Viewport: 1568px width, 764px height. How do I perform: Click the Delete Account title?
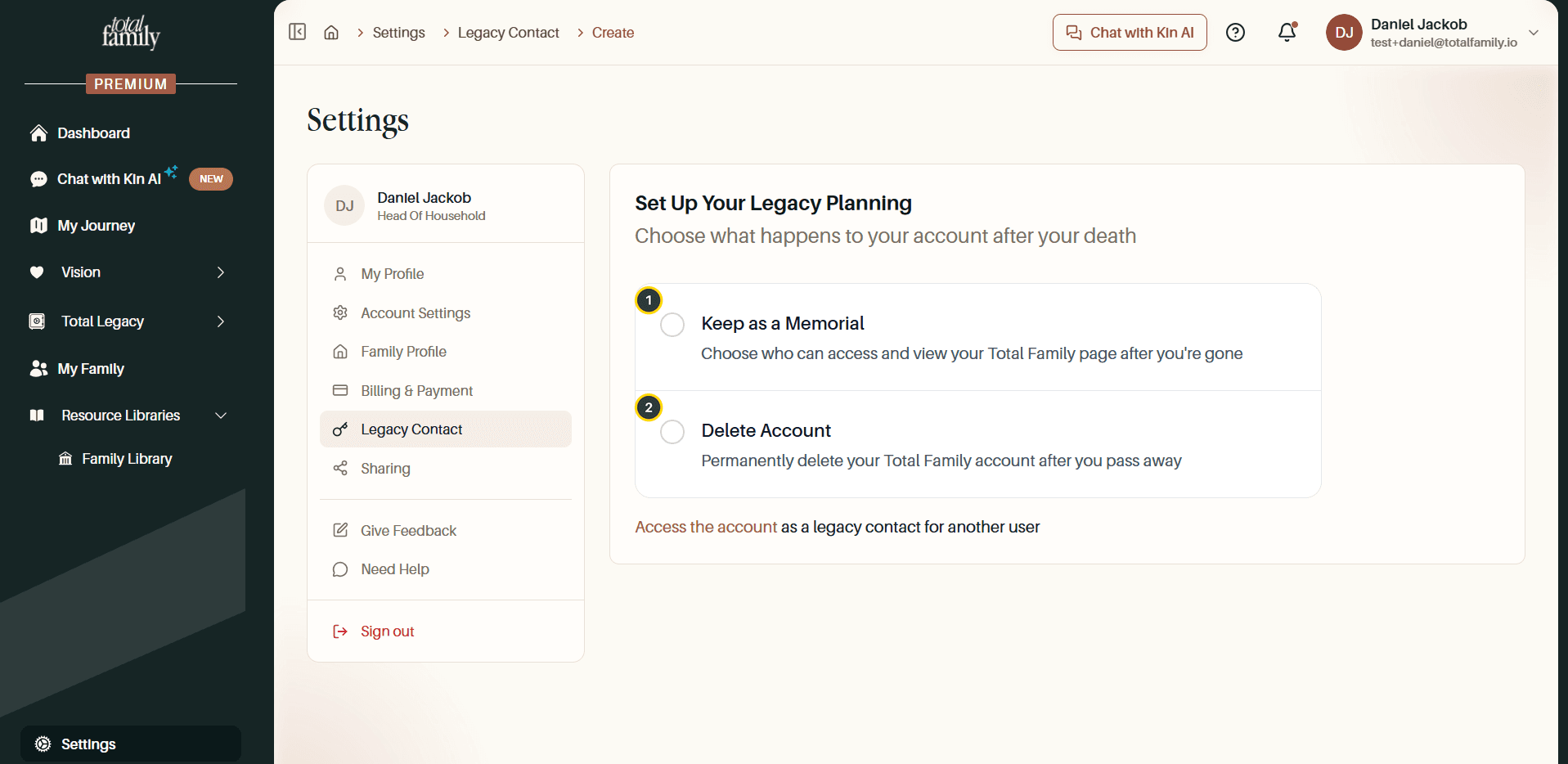point(766,430)
